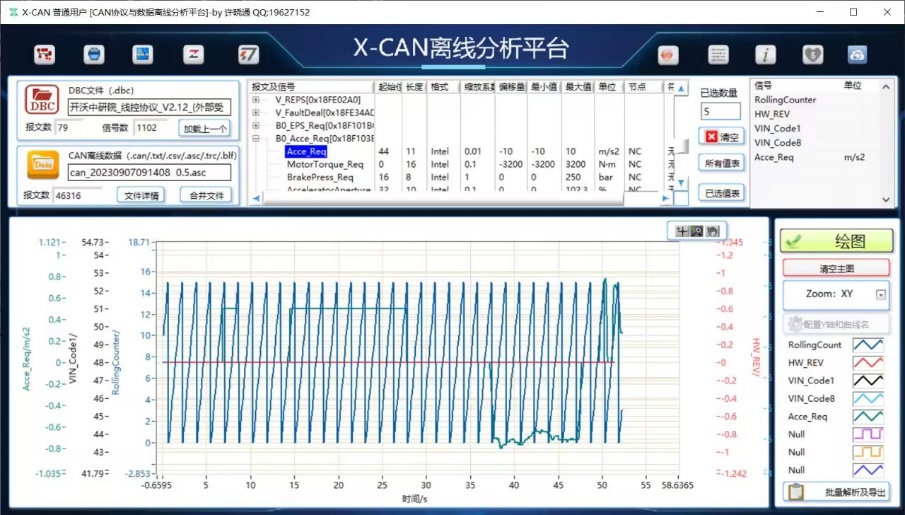Click the CAN offline data file icon
Screen dimensions: 905x515
(41, 164)
